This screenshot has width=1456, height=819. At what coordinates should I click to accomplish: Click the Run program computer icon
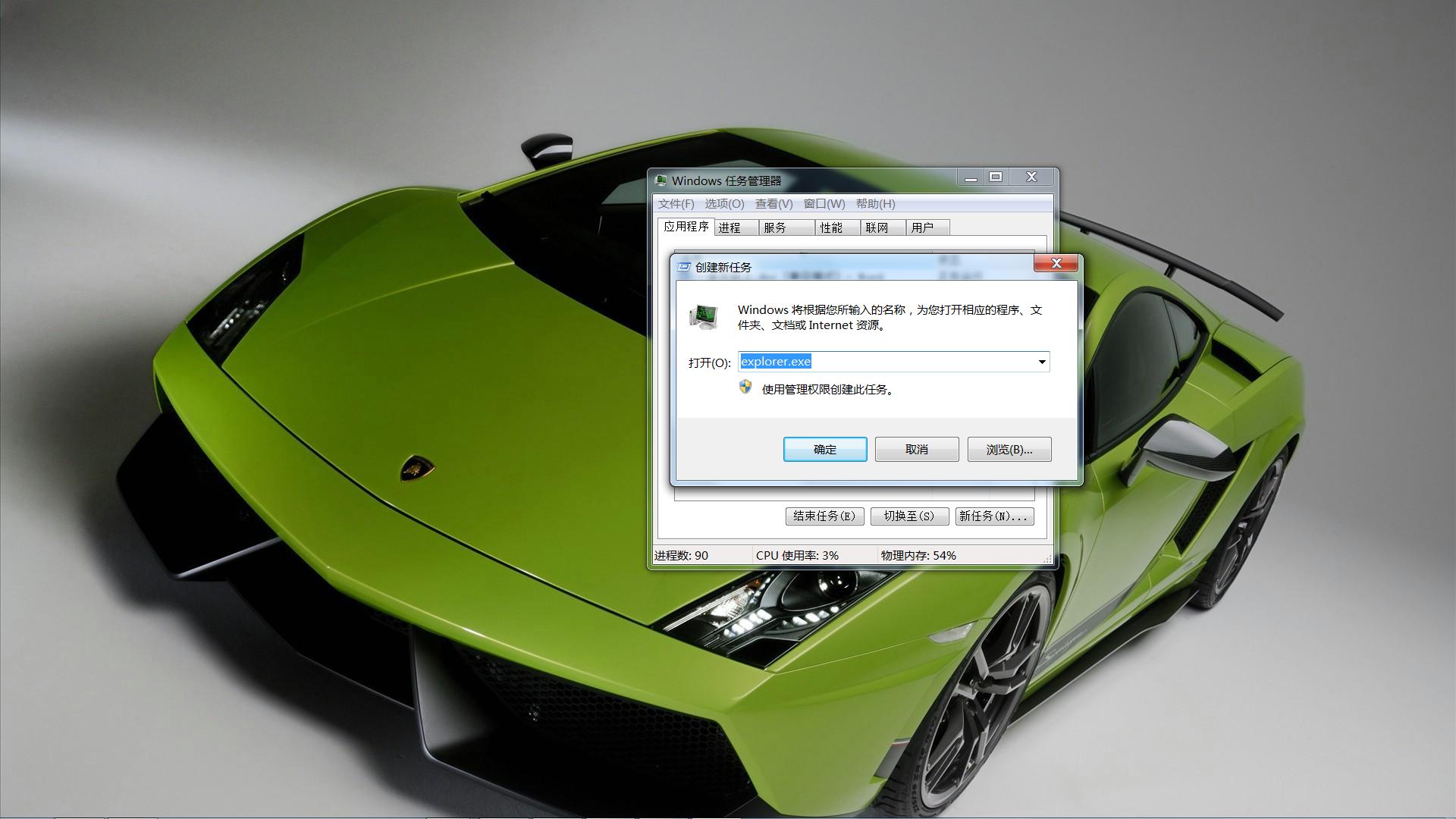(x=704, y=316)
